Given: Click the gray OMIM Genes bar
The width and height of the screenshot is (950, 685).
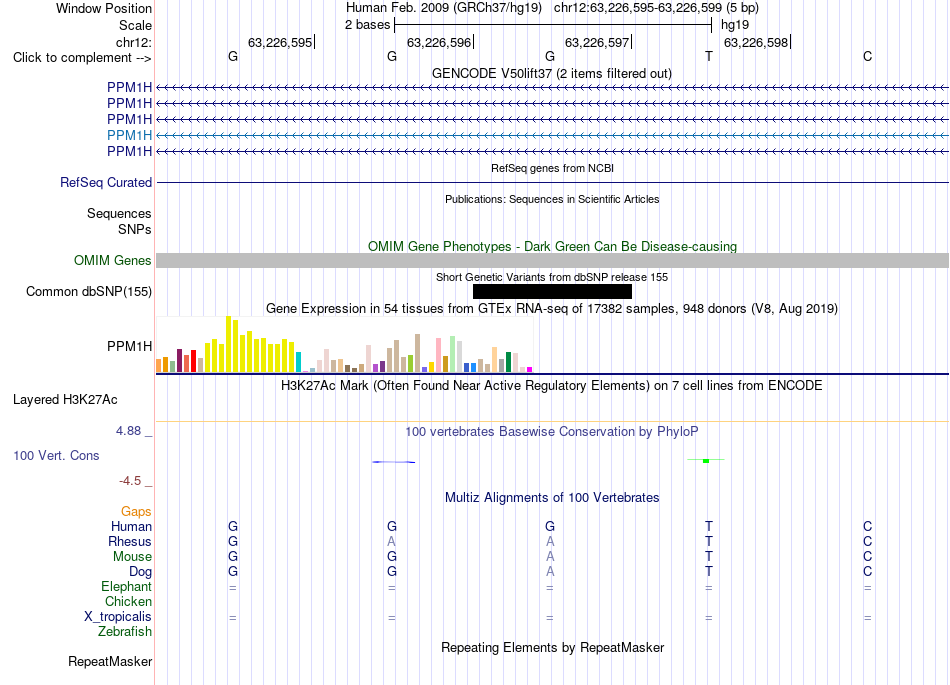Looking at the screenshot, I should tap(552, 260).
